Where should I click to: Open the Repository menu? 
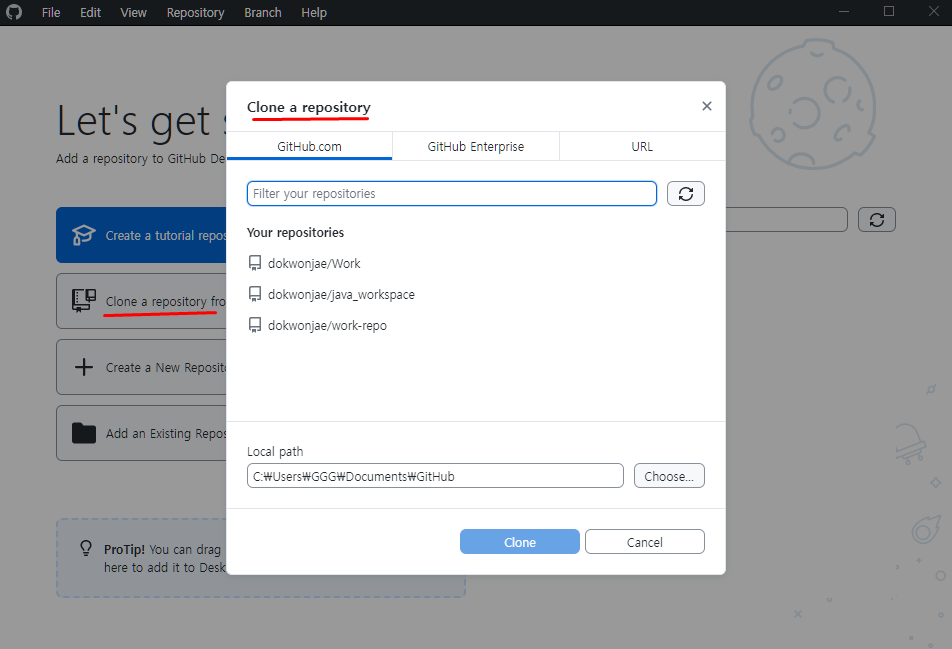click(196, 13)
